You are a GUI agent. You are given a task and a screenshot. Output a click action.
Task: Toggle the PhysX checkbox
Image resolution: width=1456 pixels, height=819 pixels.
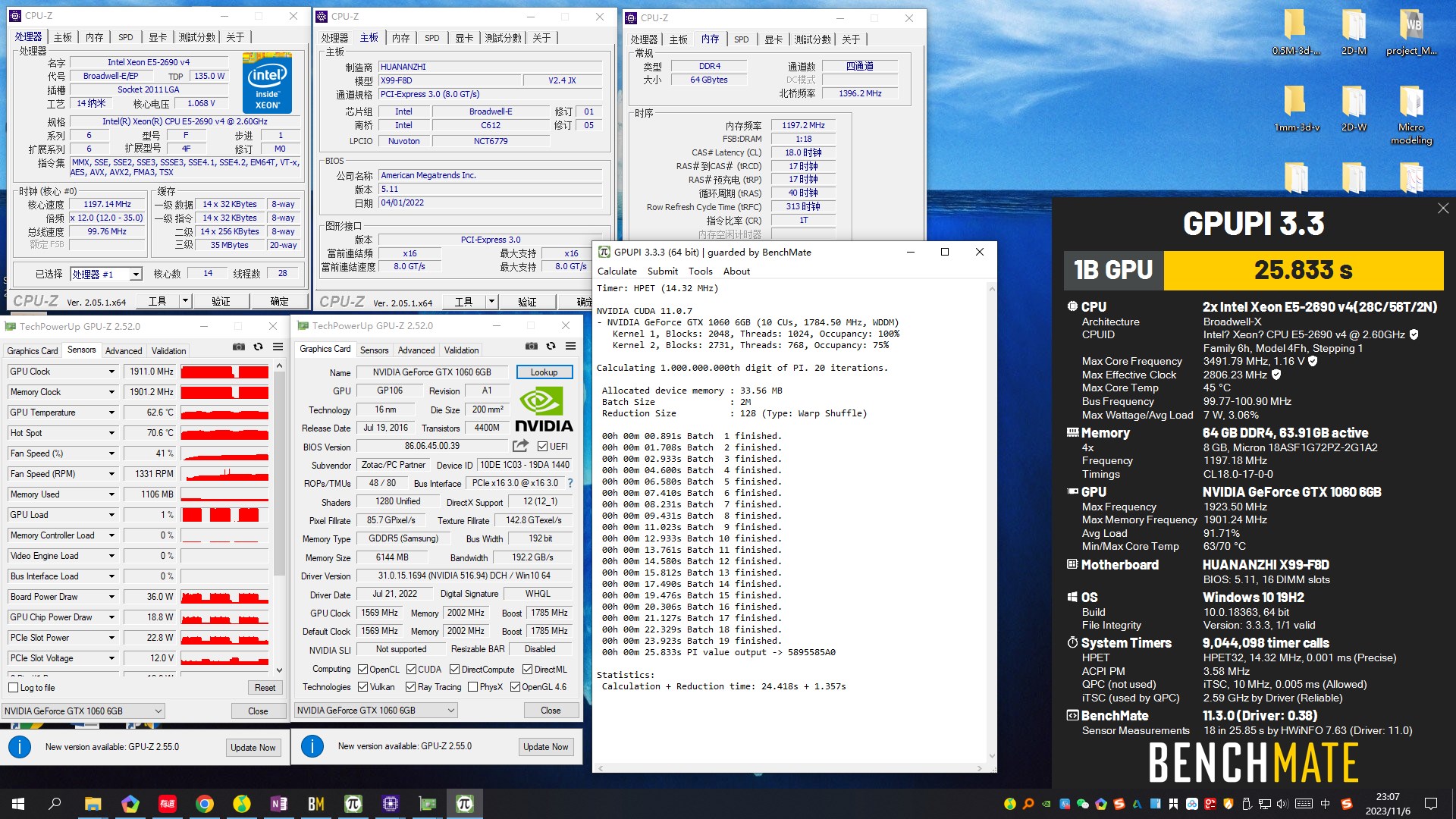[473, 687]
